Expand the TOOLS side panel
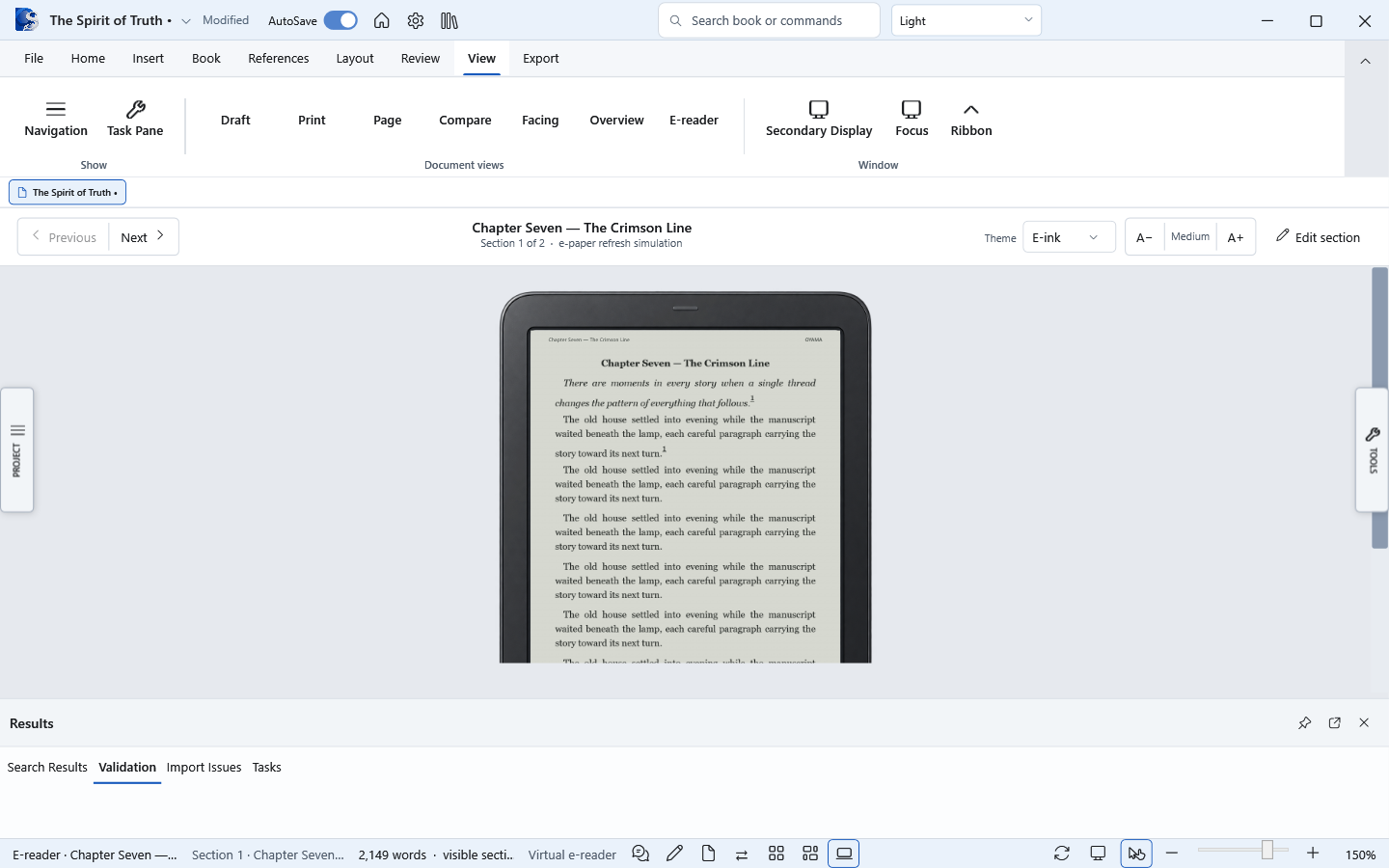This screenshot has width=1389, height=868. click(1373, 449)
